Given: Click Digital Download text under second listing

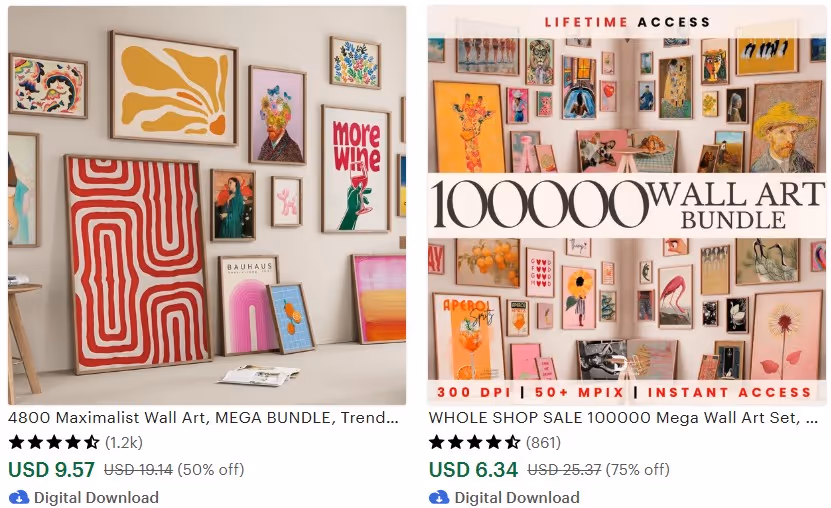Looking at the screenshot, I should [x=517, y=497].
